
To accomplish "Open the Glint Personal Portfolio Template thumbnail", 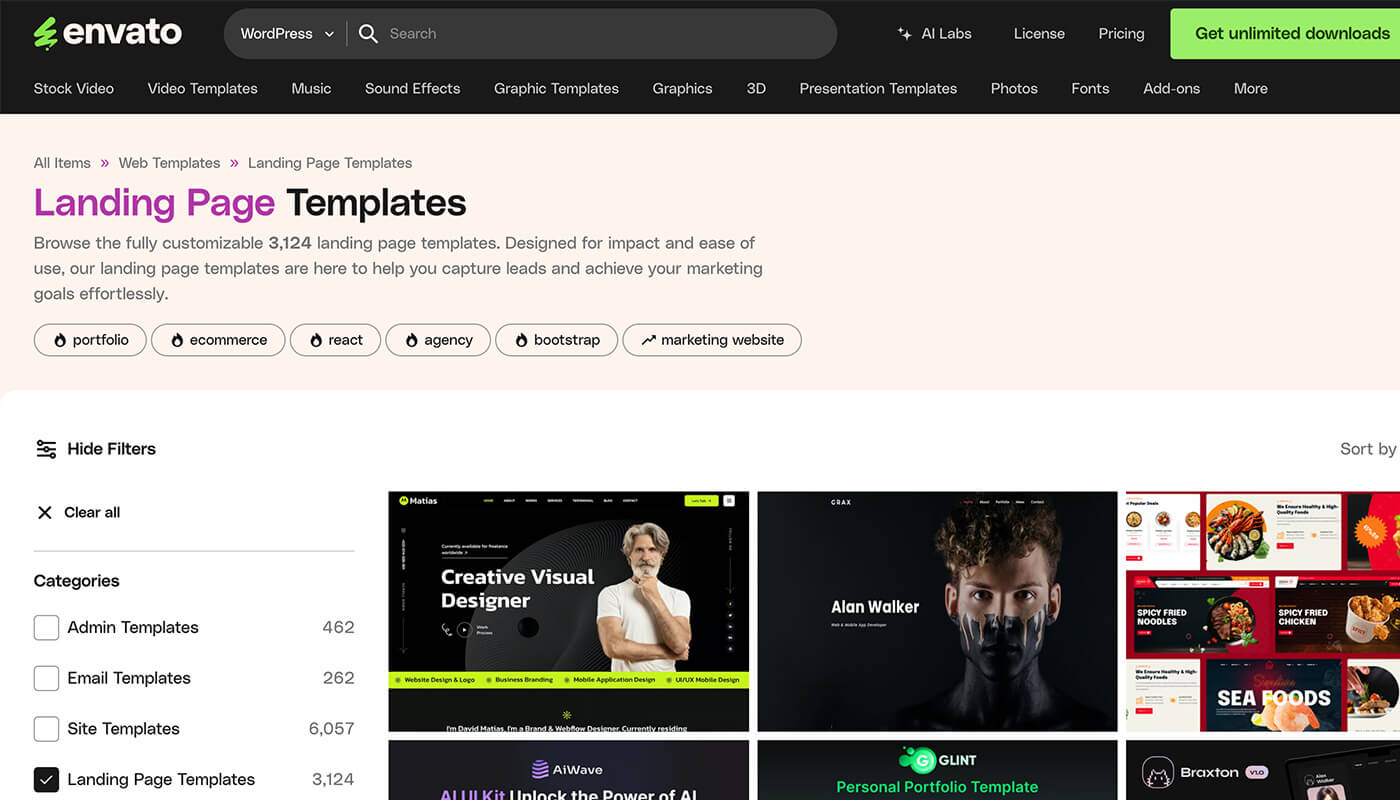I will [937, 770].
